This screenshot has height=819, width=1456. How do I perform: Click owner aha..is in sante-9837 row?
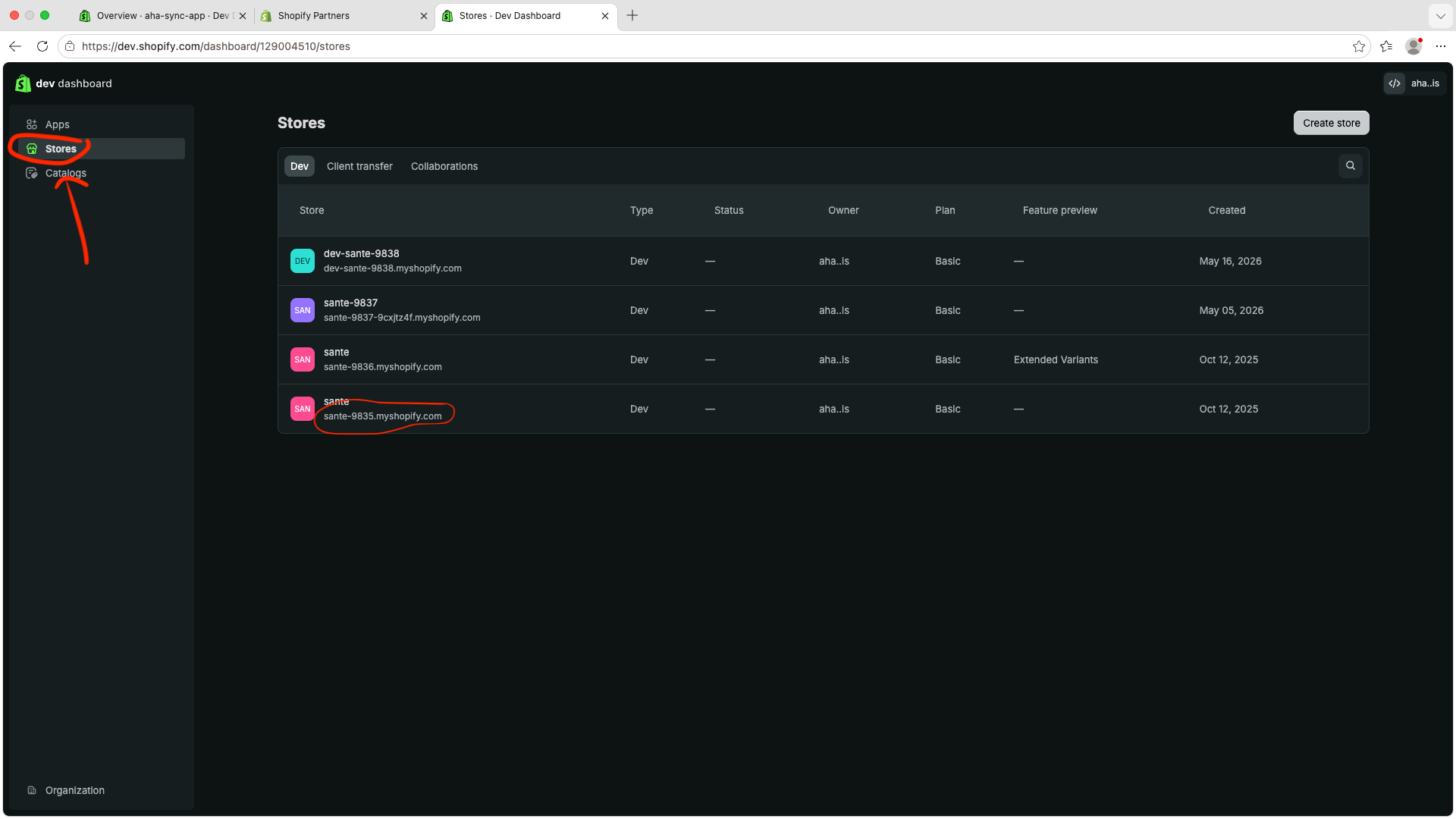[x=833, y=310]
